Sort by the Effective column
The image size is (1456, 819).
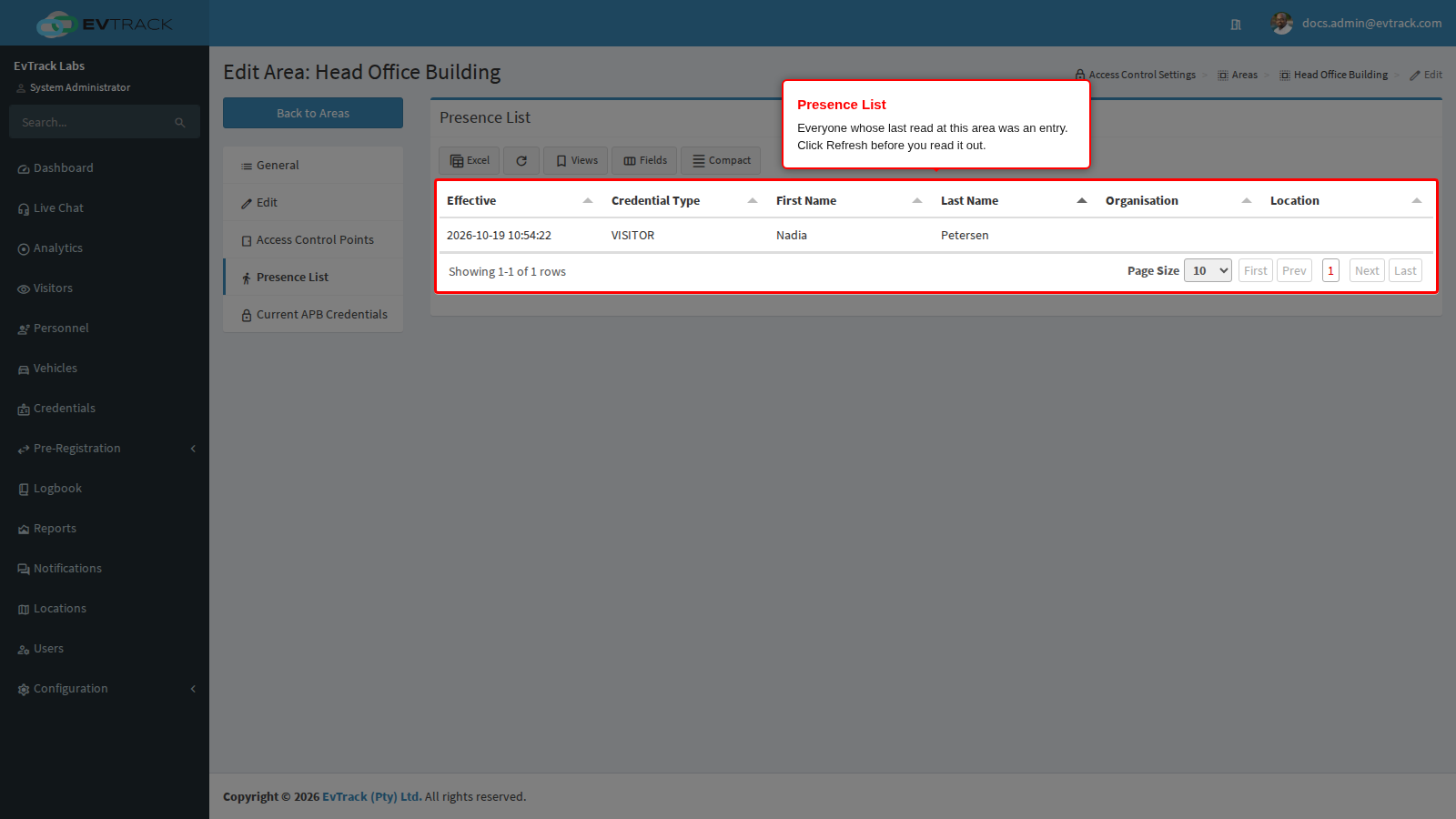(520, 201)
